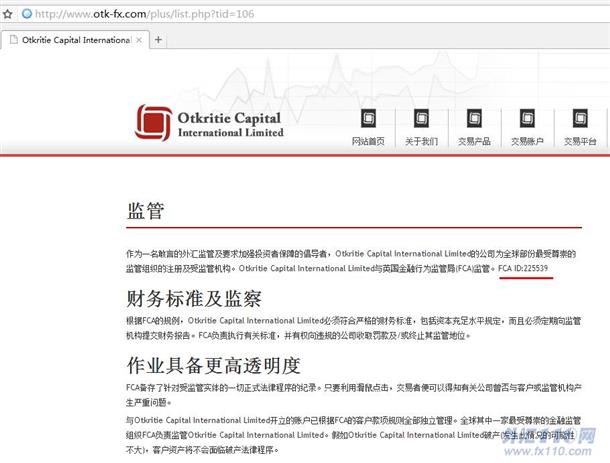Click paragraph starting 与Otkritie Capital International Limited开立的账户

click(353, 435)
